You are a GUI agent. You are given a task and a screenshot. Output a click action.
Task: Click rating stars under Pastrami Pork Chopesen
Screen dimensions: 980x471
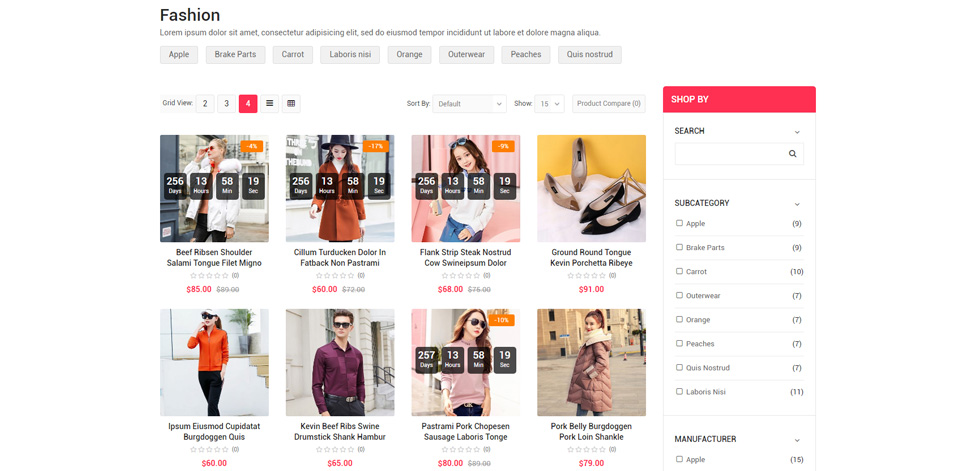[x=461, y=449]
